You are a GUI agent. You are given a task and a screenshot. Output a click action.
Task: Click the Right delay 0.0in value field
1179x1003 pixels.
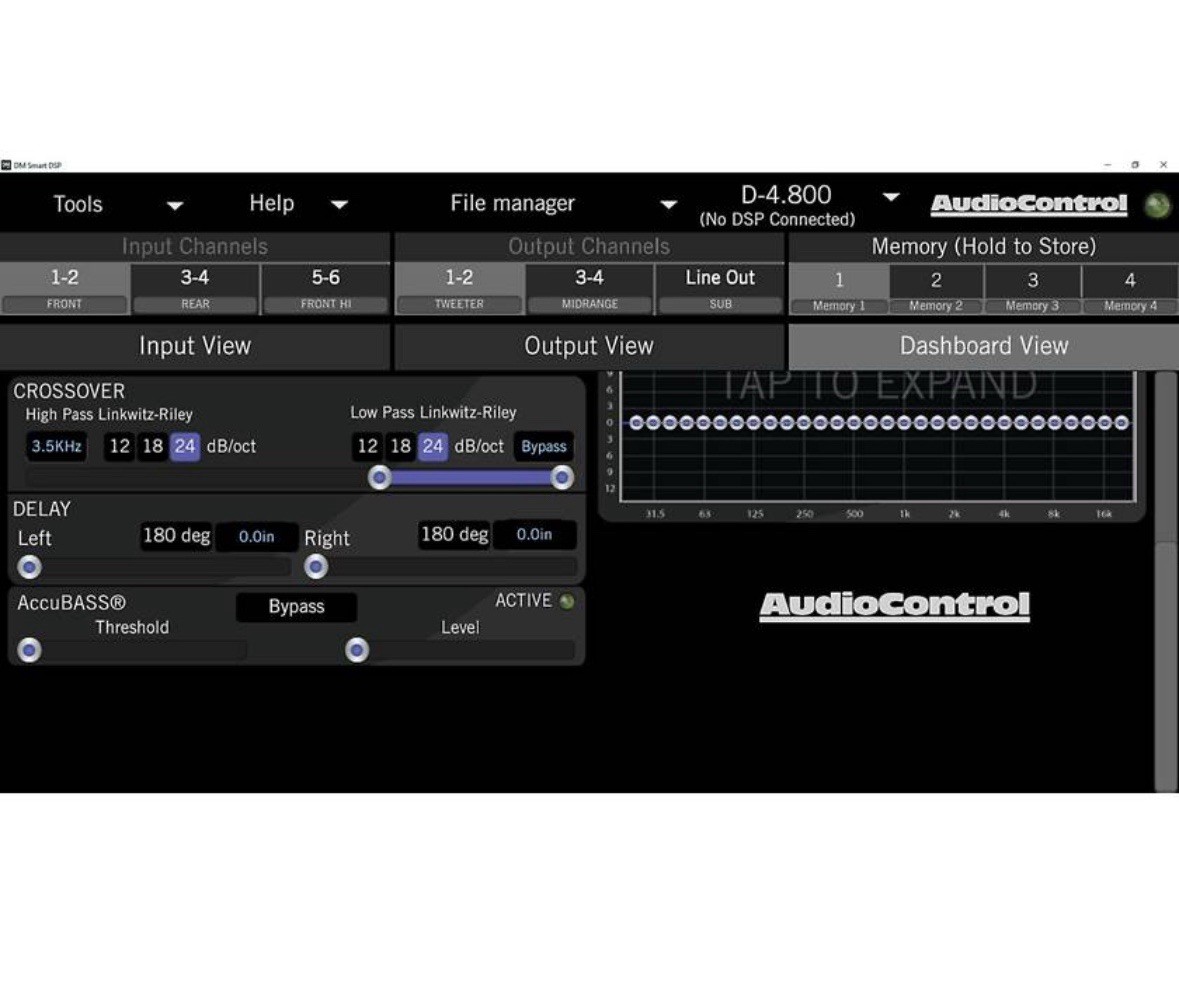pos(535,535)
